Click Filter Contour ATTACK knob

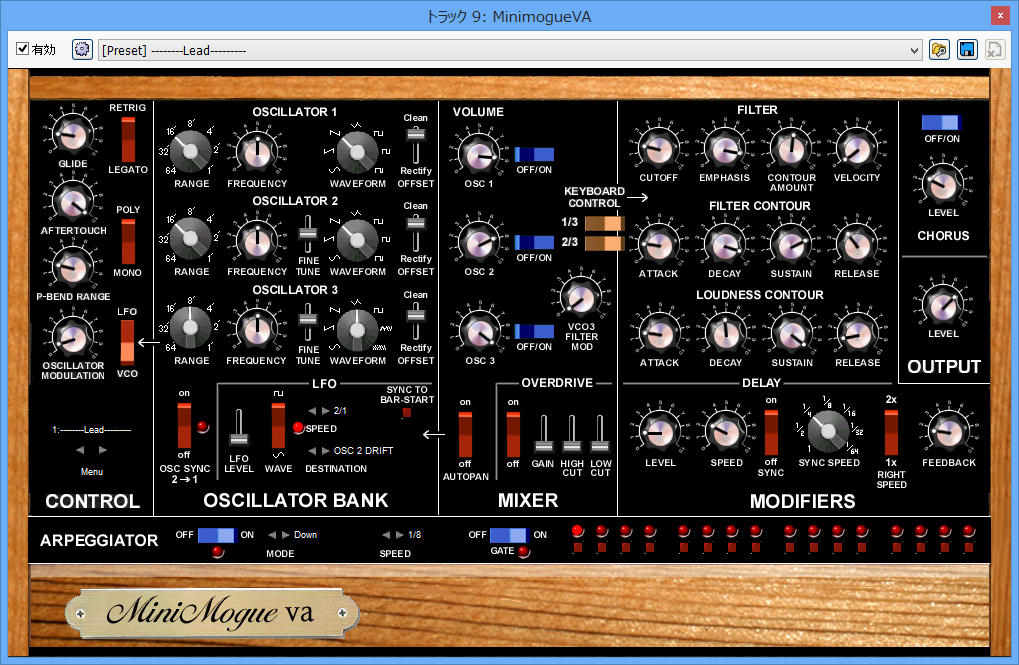pyautogui.click(x=658, y=244)
